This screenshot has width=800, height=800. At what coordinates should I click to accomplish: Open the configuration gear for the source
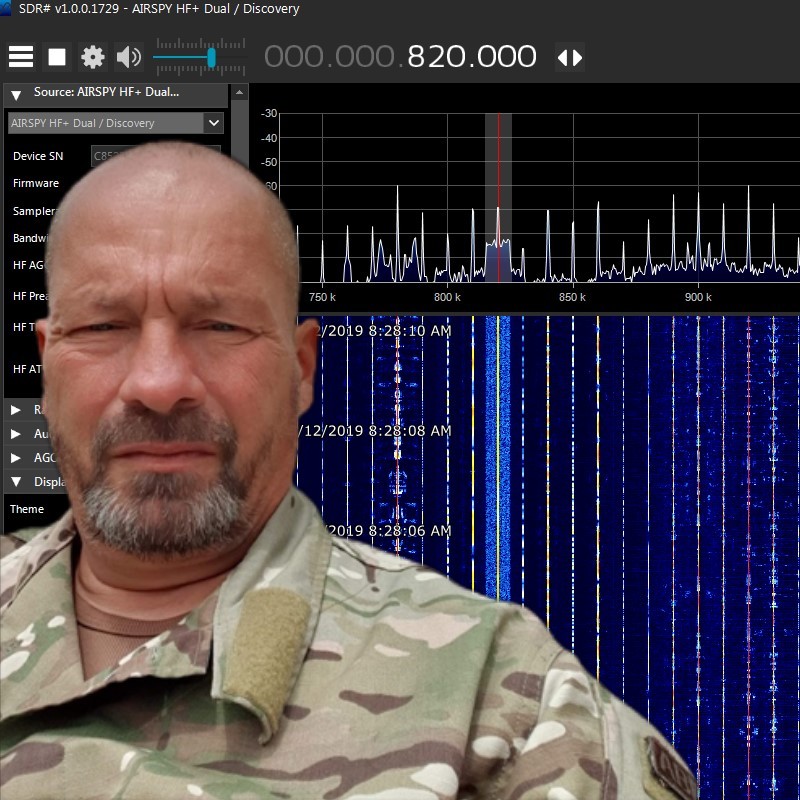pyautogui.click(x=93, y=57)
